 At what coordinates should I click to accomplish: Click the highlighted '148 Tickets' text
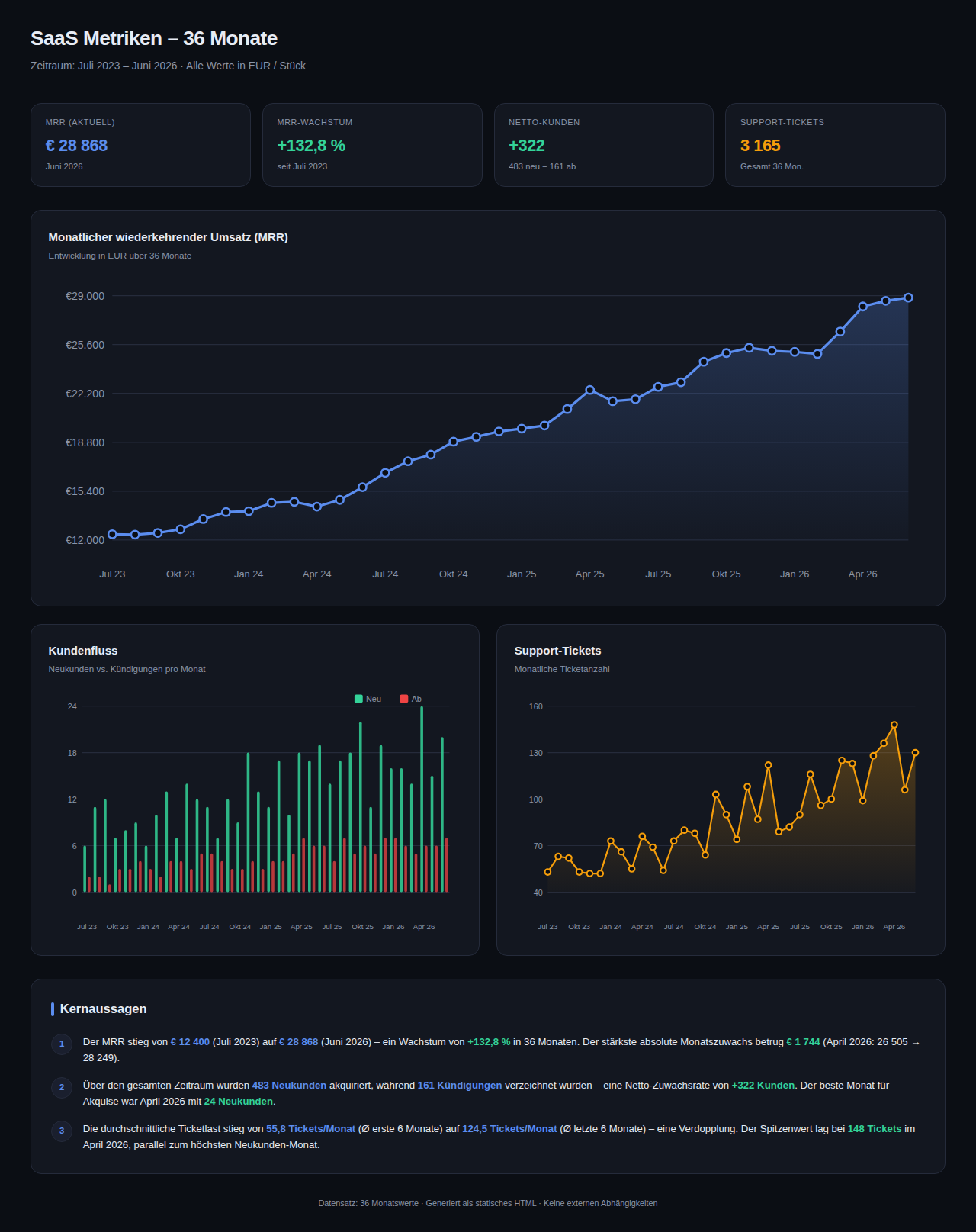tap(874, 1128)
